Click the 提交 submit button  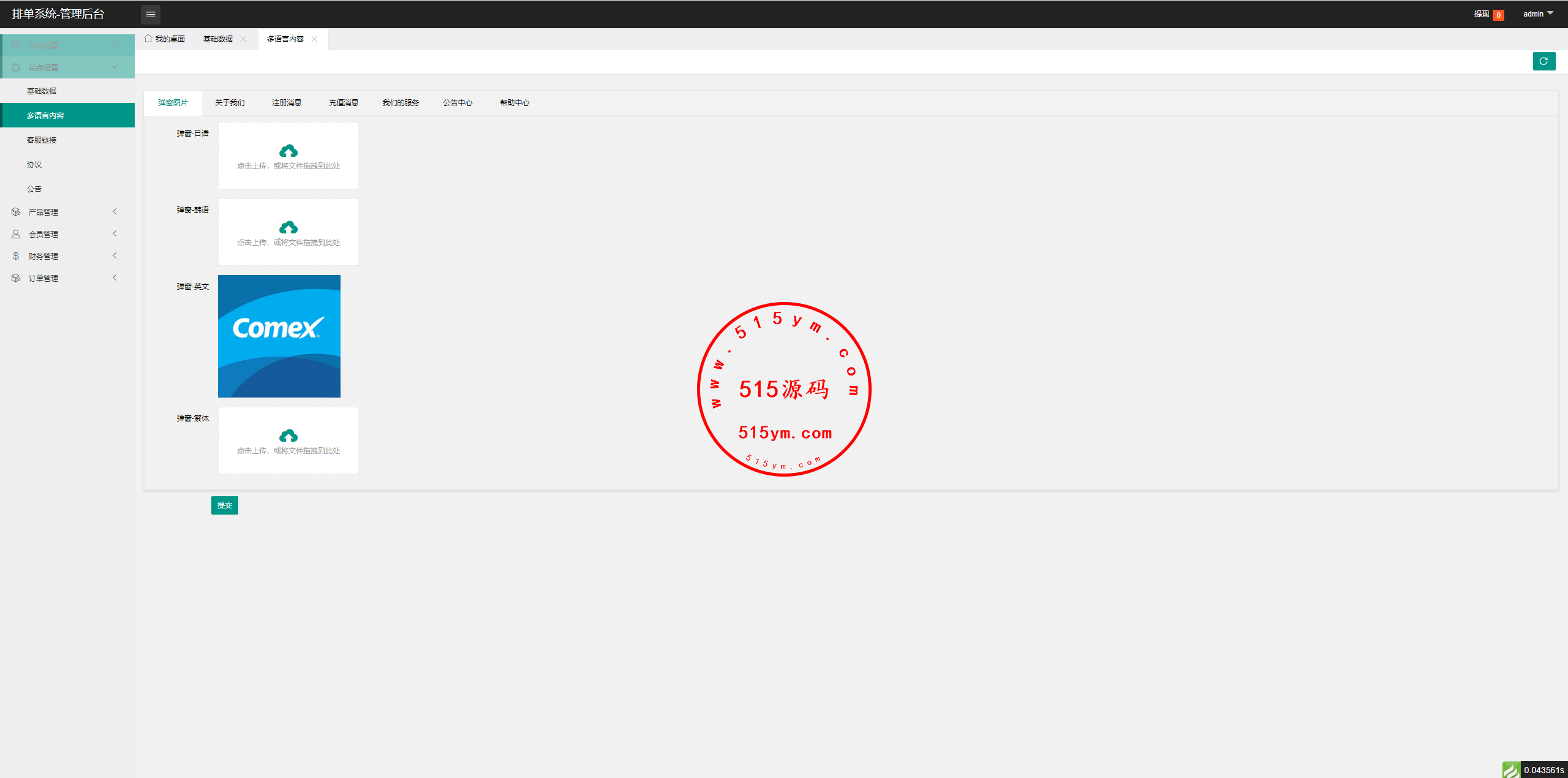point(225,505)
